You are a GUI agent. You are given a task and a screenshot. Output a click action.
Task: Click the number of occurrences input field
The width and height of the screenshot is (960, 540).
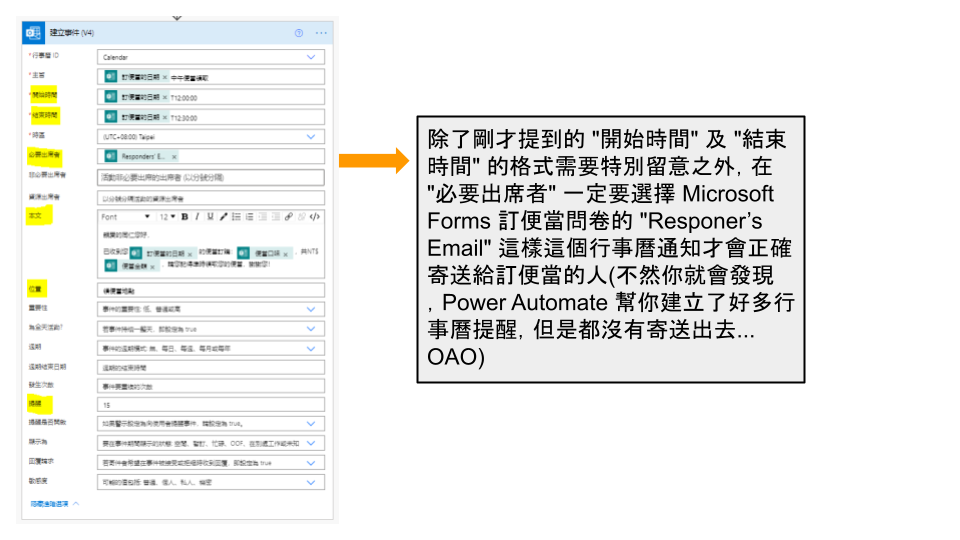211,386
